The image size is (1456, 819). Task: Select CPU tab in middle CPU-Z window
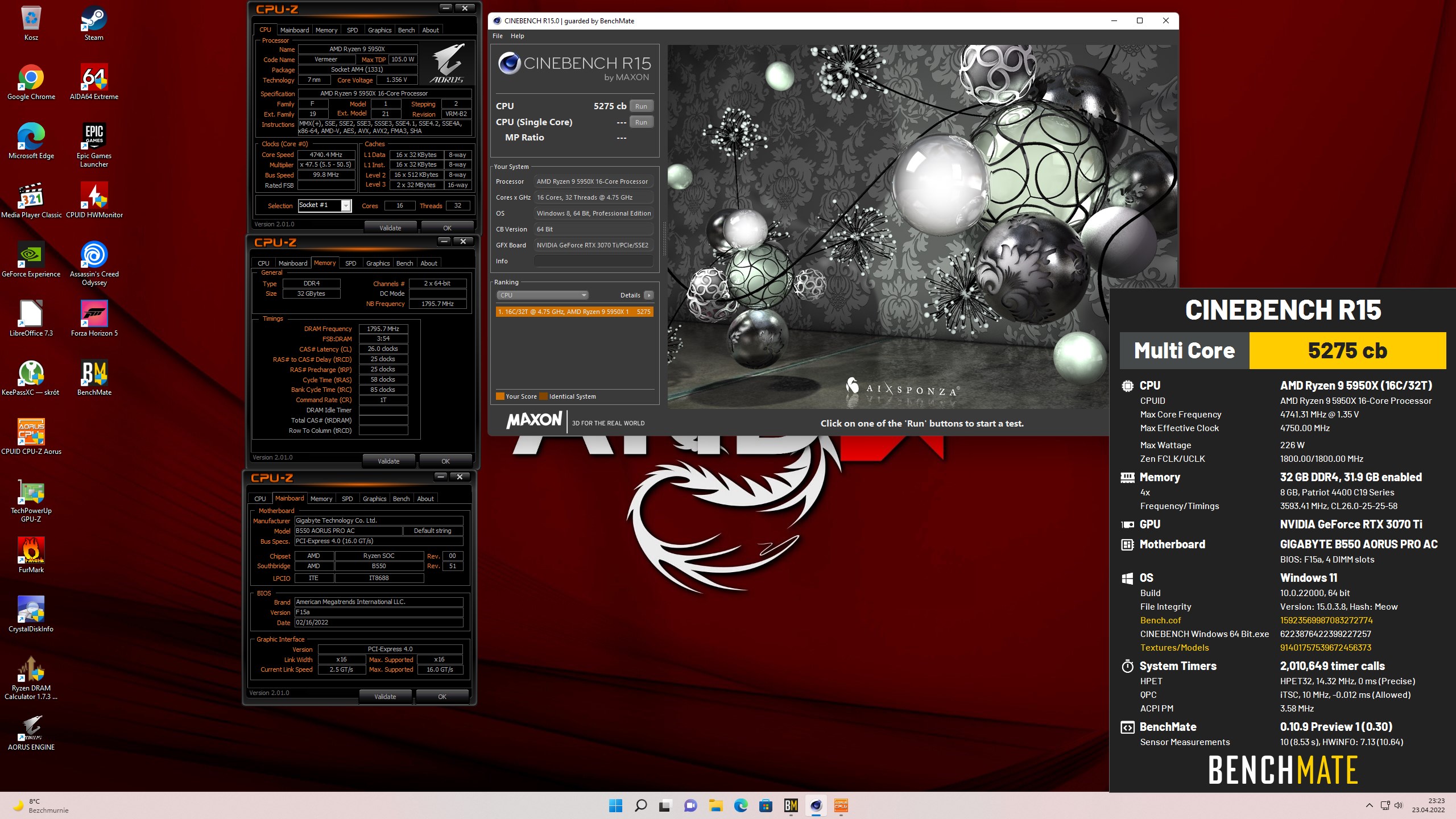263,263
